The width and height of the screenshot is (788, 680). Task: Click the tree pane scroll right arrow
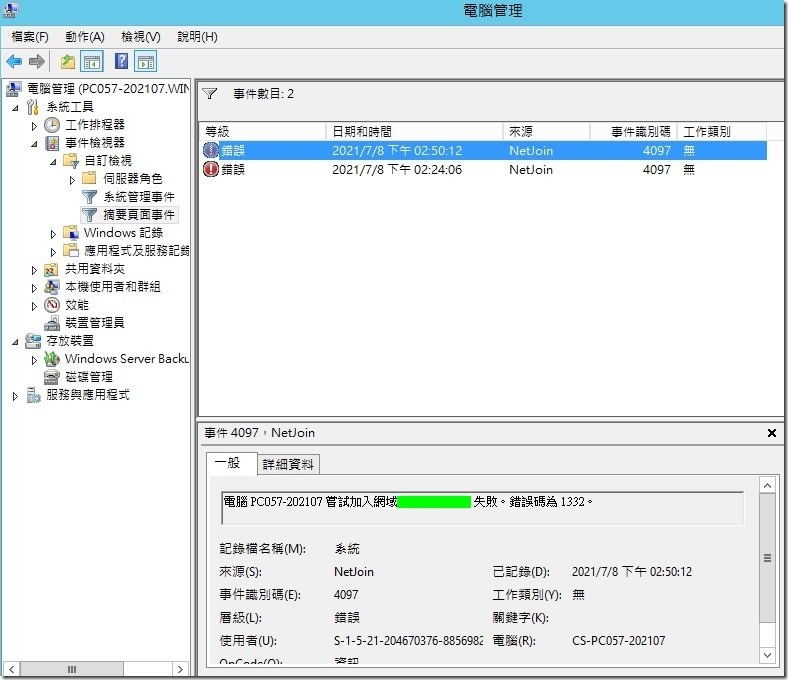(x=180, y=669)
